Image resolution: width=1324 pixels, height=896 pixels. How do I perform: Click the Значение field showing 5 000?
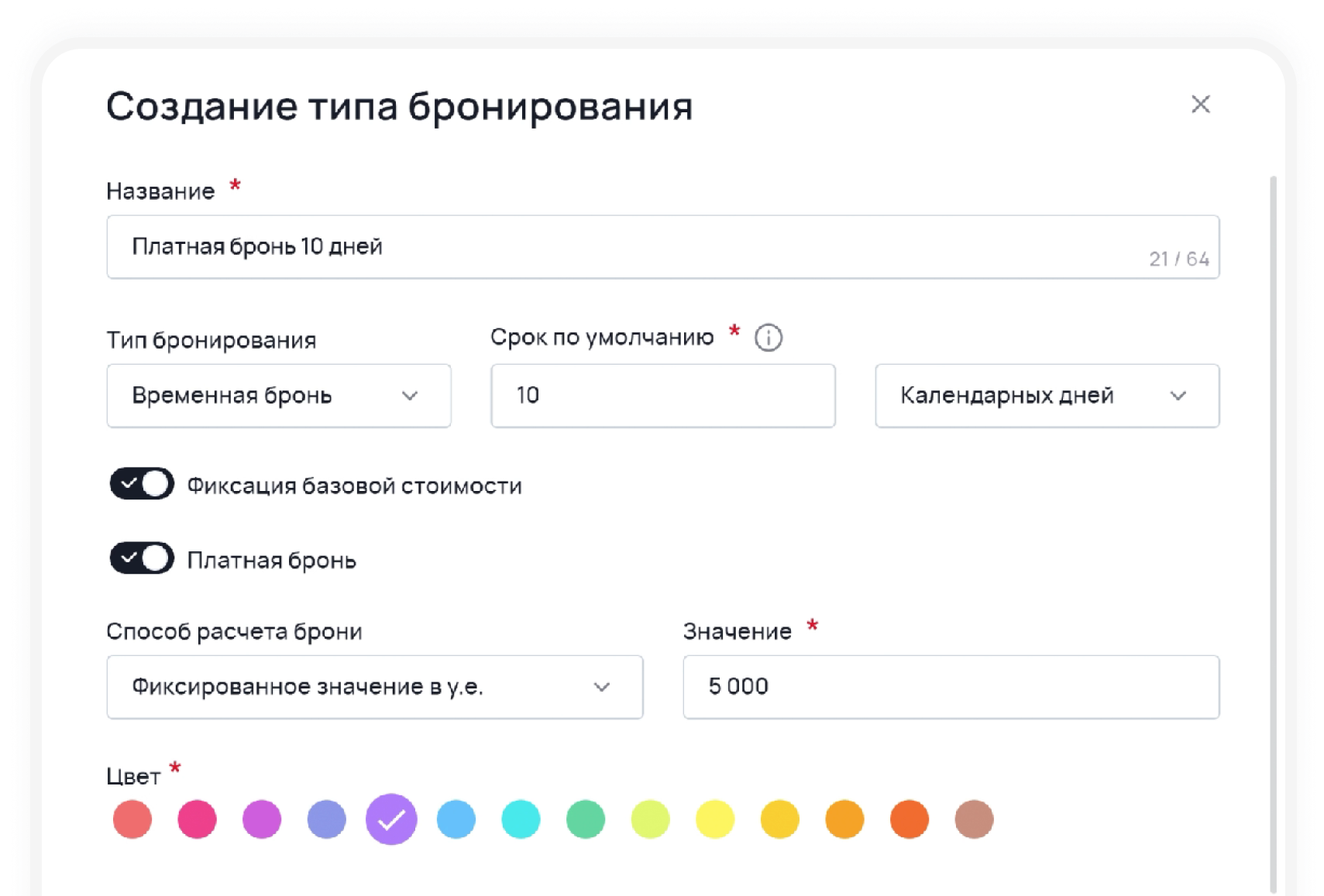coord(951,687)
